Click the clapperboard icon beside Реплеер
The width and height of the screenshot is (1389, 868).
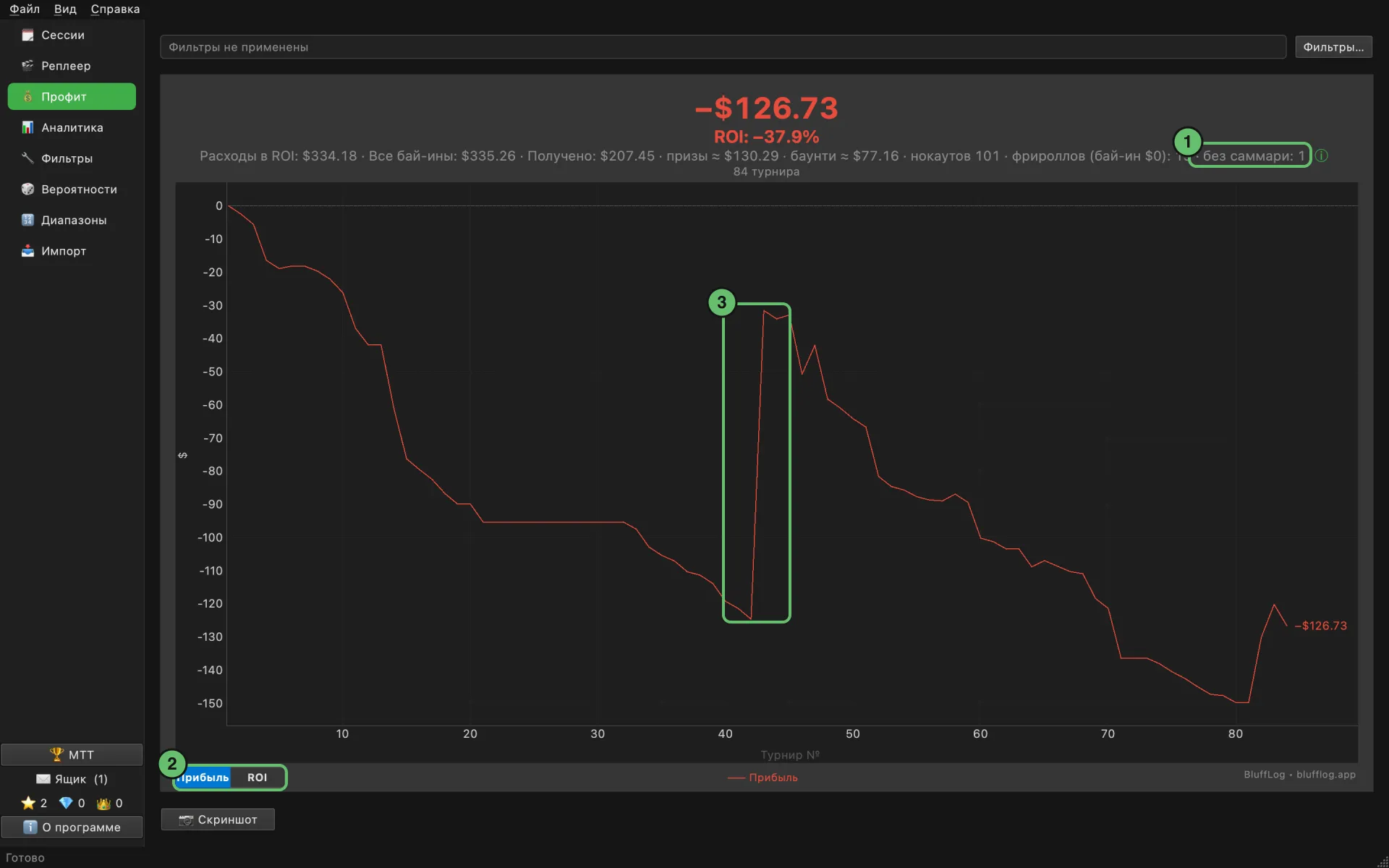coord(27,66)
